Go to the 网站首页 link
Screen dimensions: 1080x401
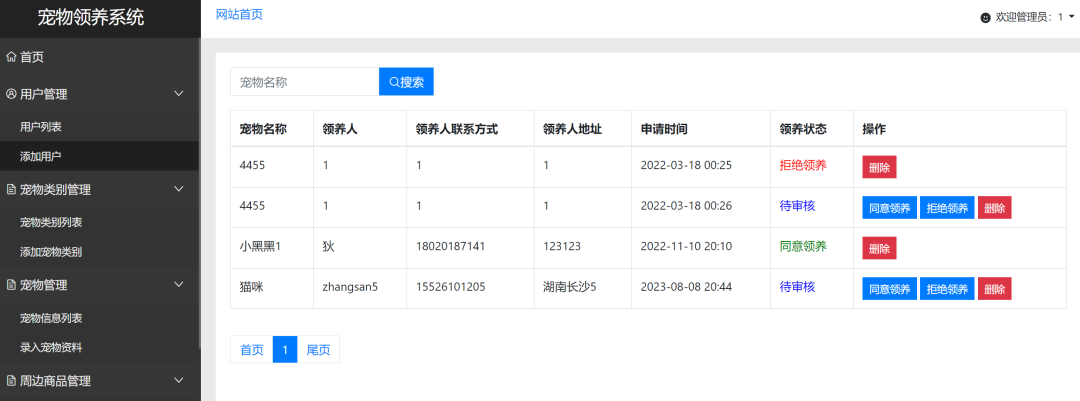tap(239, 14)
